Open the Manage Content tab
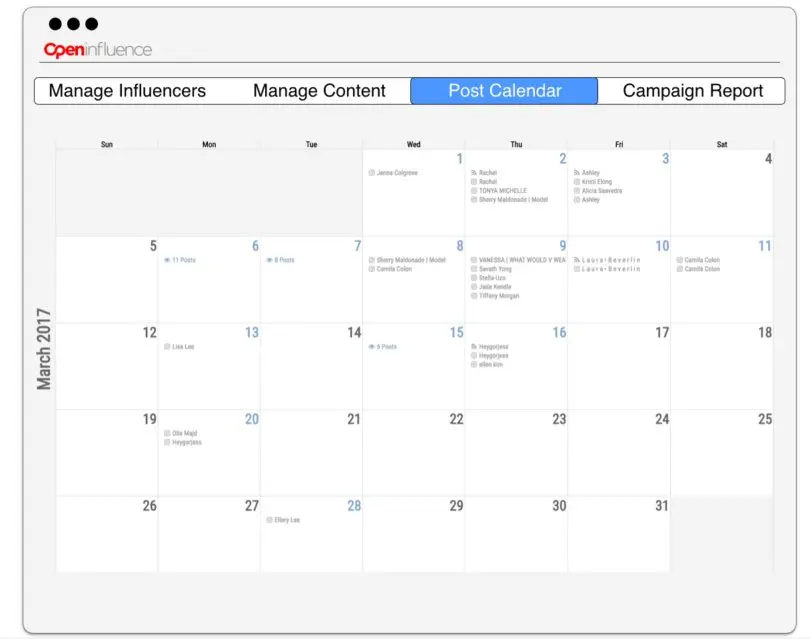Screen dimensions: 810x639 point(319,91)
